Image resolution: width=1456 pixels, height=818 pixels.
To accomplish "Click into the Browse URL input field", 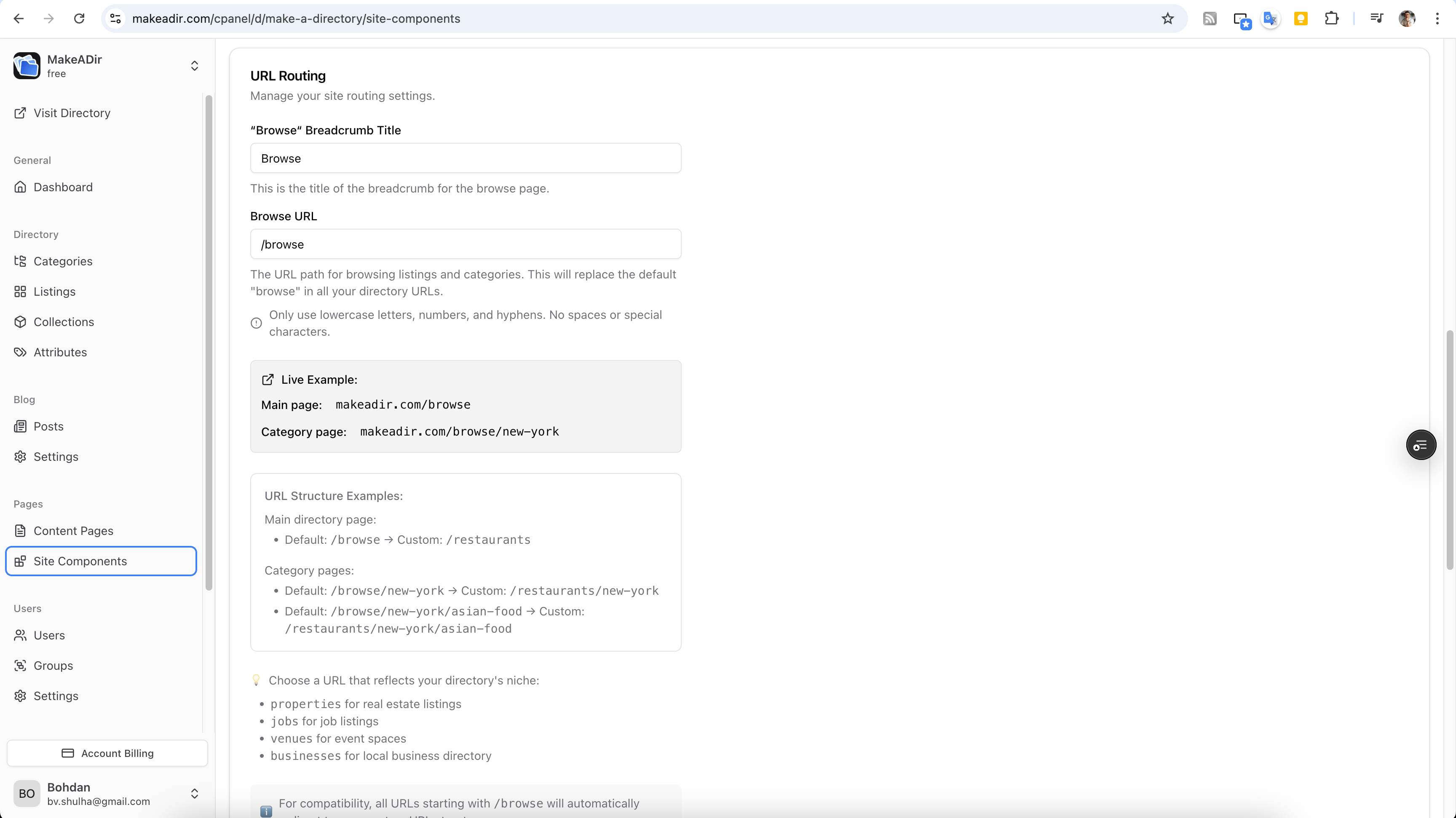I will pyautogui.click(x=465, y=244).
